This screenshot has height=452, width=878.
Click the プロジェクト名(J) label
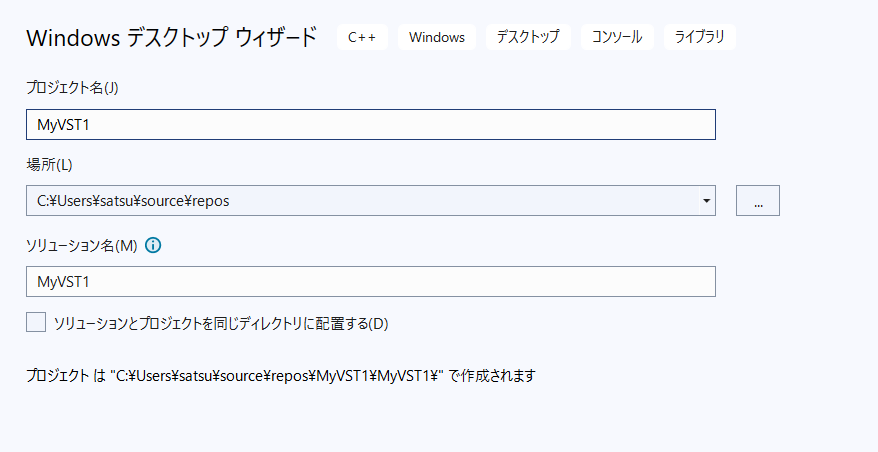[72, 87]
